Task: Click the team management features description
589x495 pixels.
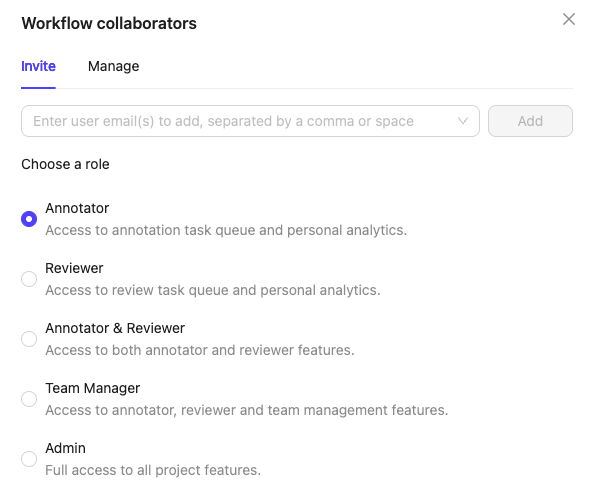Action: pyautogui.click(x=247, y=410)
